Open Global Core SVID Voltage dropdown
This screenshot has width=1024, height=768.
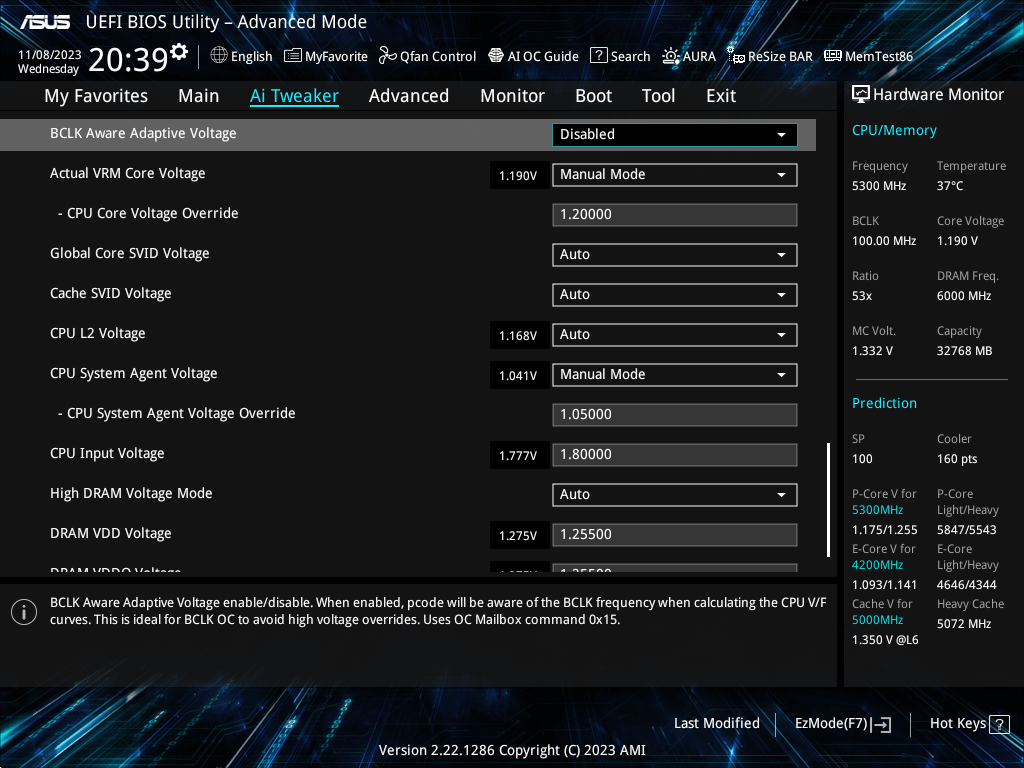[x=675, y=255]
